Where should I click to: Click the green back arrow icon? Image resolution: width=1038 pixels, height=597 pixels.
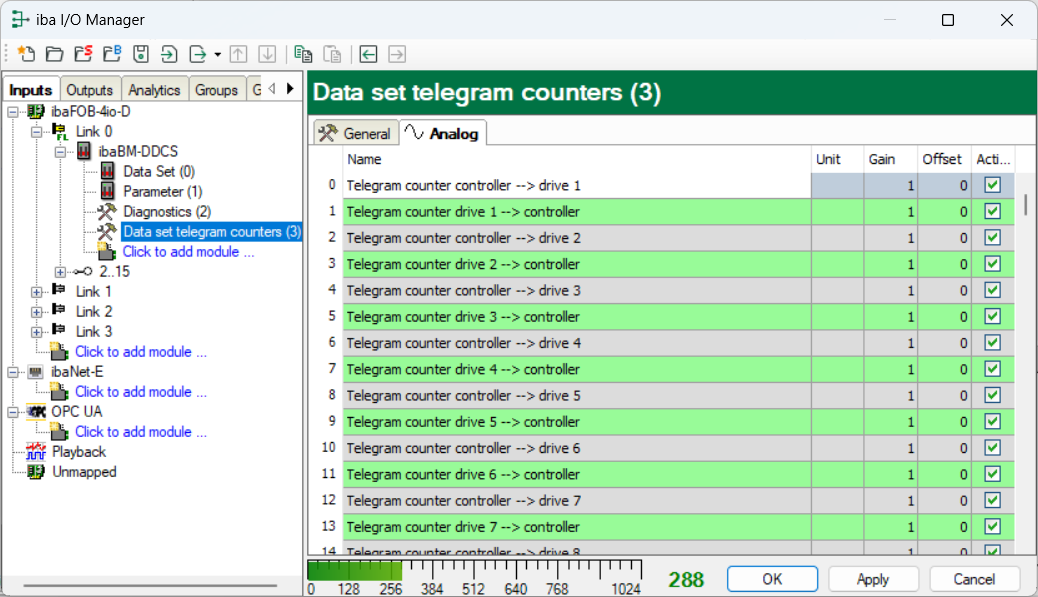(x=369, y=54)
